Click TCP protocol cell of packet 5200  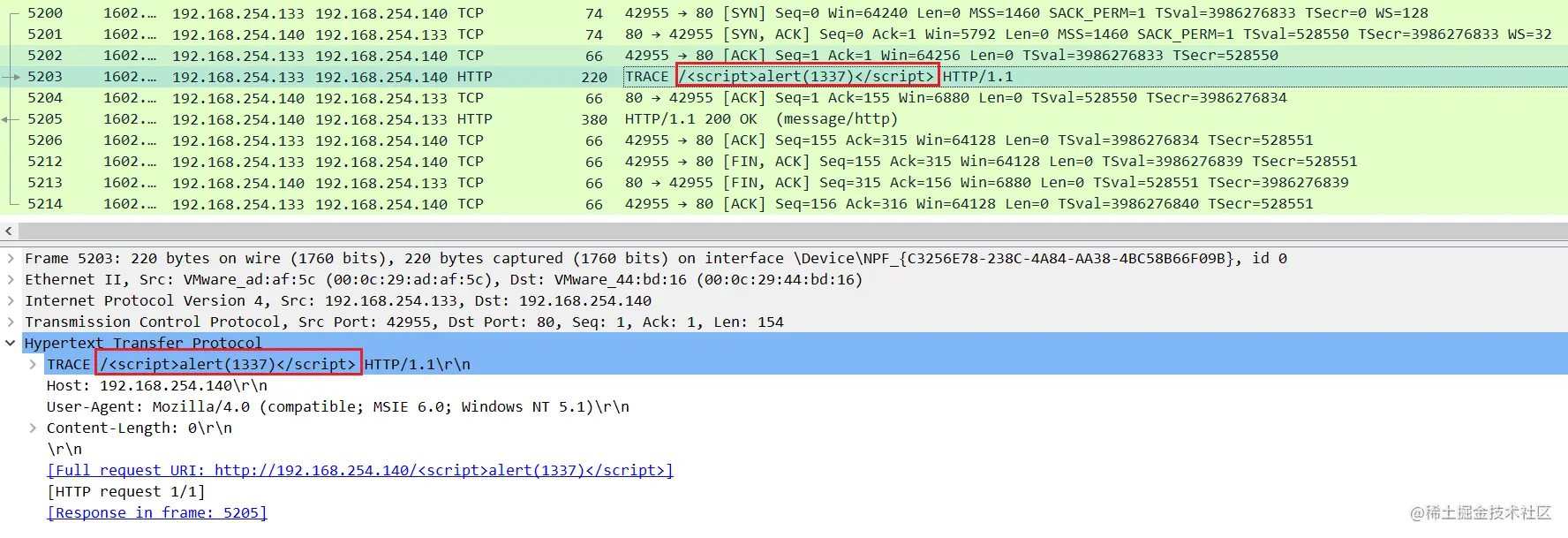coord(471,13)
